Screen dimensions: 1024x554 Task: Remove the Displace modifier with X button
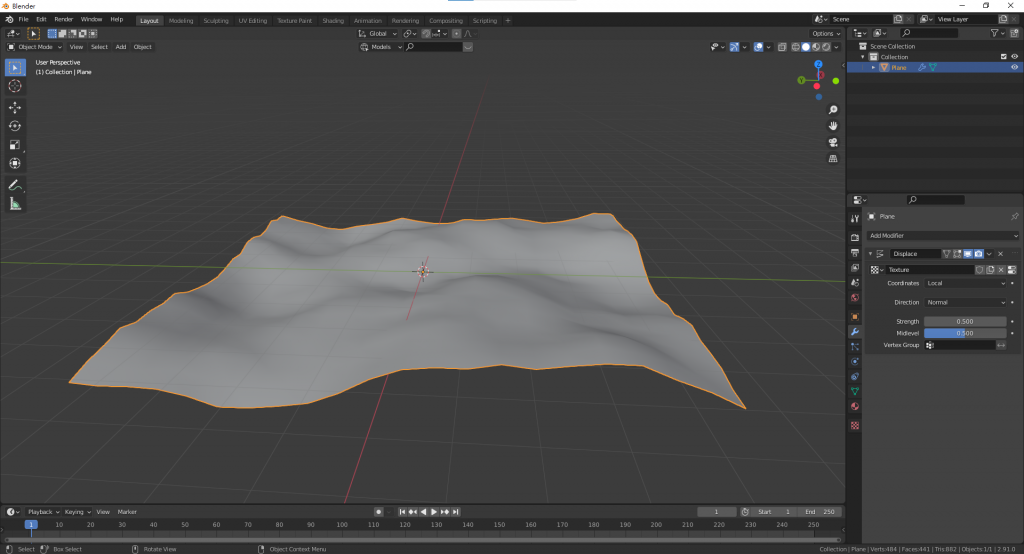1000,254
